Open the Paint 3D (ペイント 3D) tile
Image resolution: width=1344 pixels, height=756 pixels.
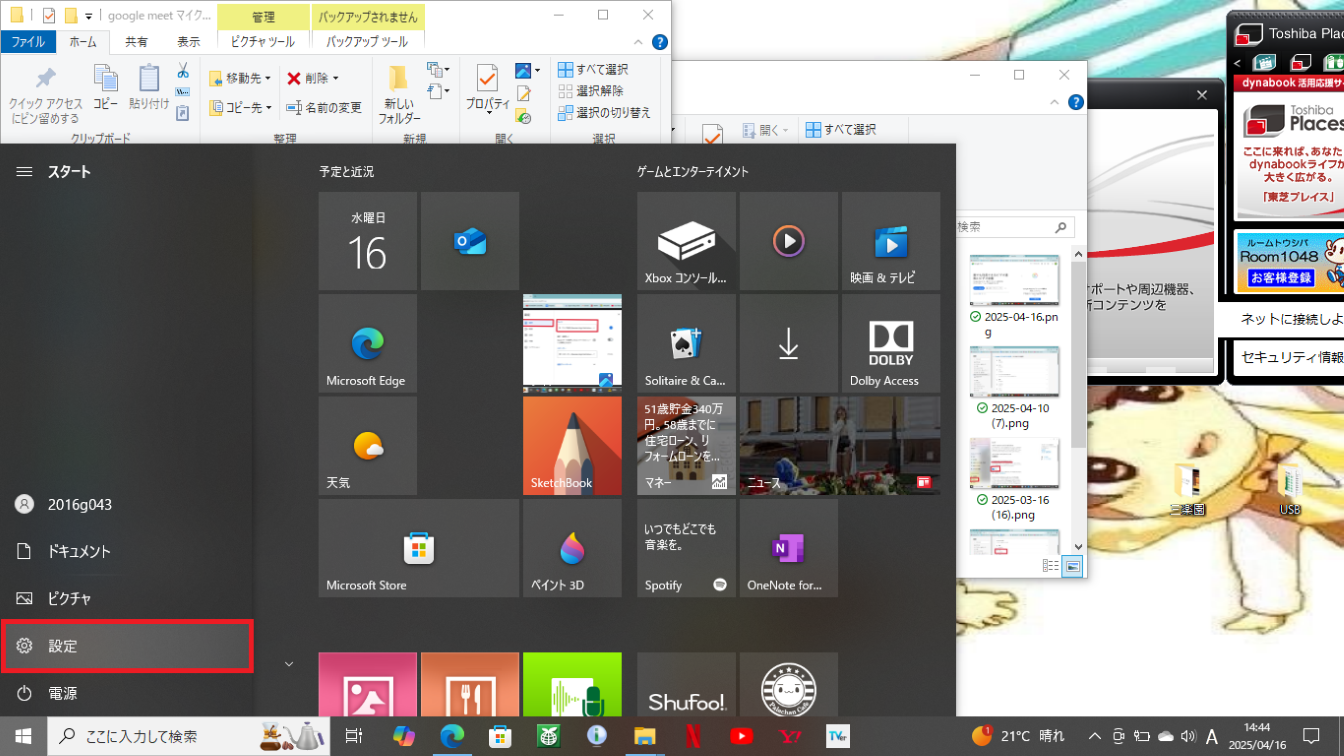(x=572, y=548)
